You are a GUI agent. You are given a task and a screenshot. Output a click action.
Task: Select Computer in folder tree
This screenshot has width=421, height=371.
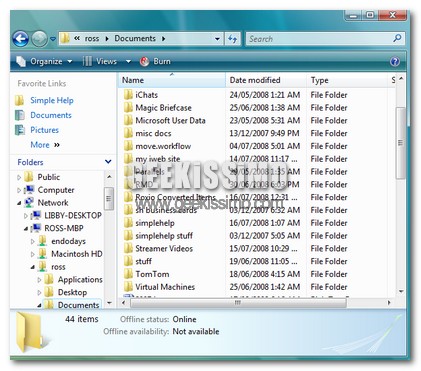(56, 190)
